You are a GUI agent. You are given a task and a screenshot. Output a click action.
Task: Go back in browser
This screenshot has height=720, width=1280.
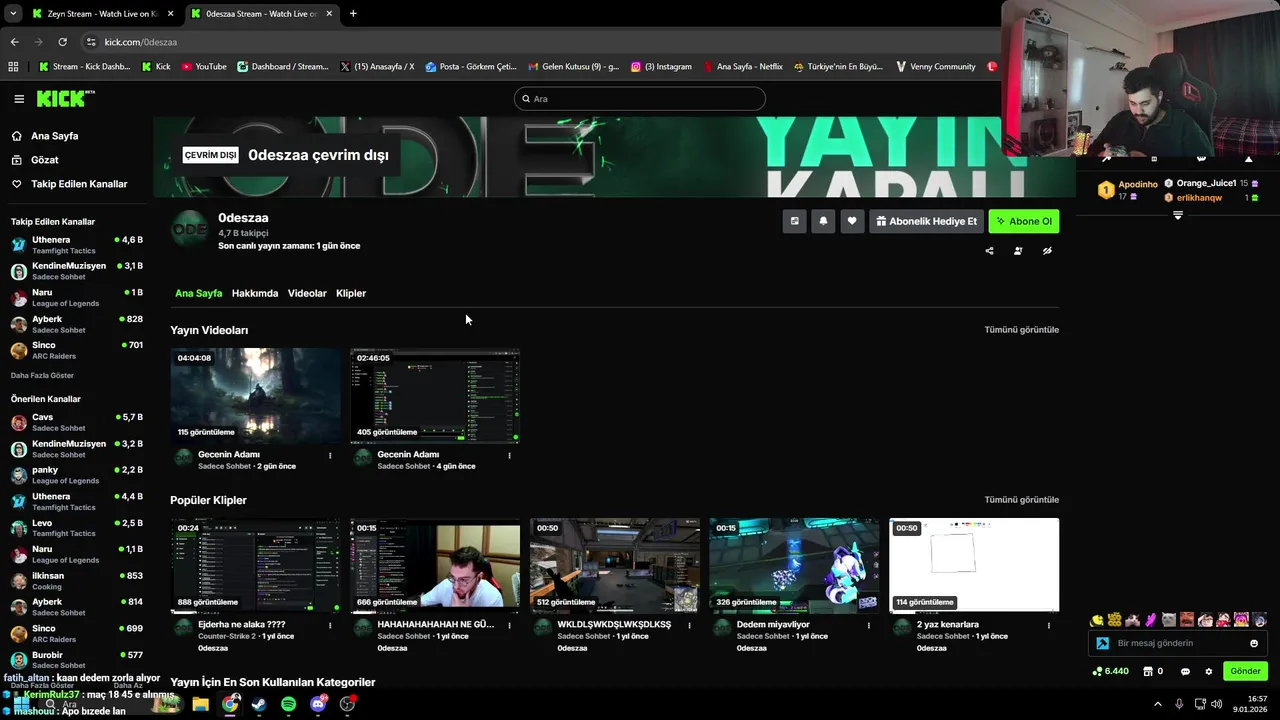coord(14,42)
